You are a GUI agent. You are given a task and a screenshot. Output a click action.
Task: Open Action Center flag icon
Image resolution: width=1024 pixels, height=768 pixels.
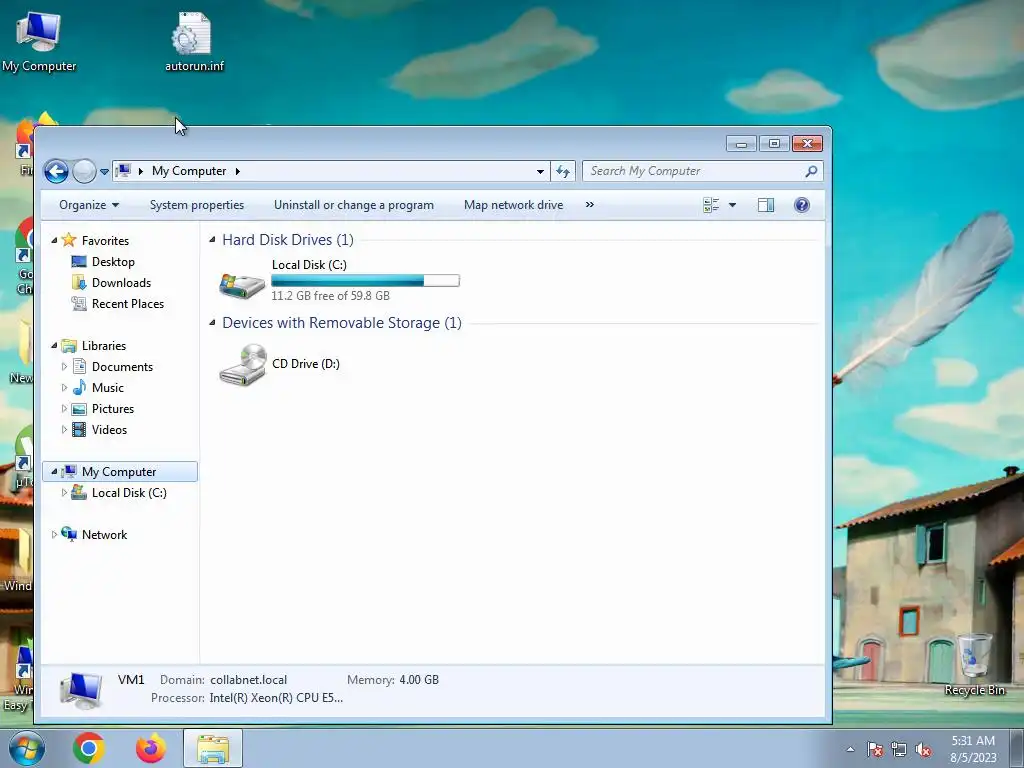pyautogui.click(x=874, y=750)
